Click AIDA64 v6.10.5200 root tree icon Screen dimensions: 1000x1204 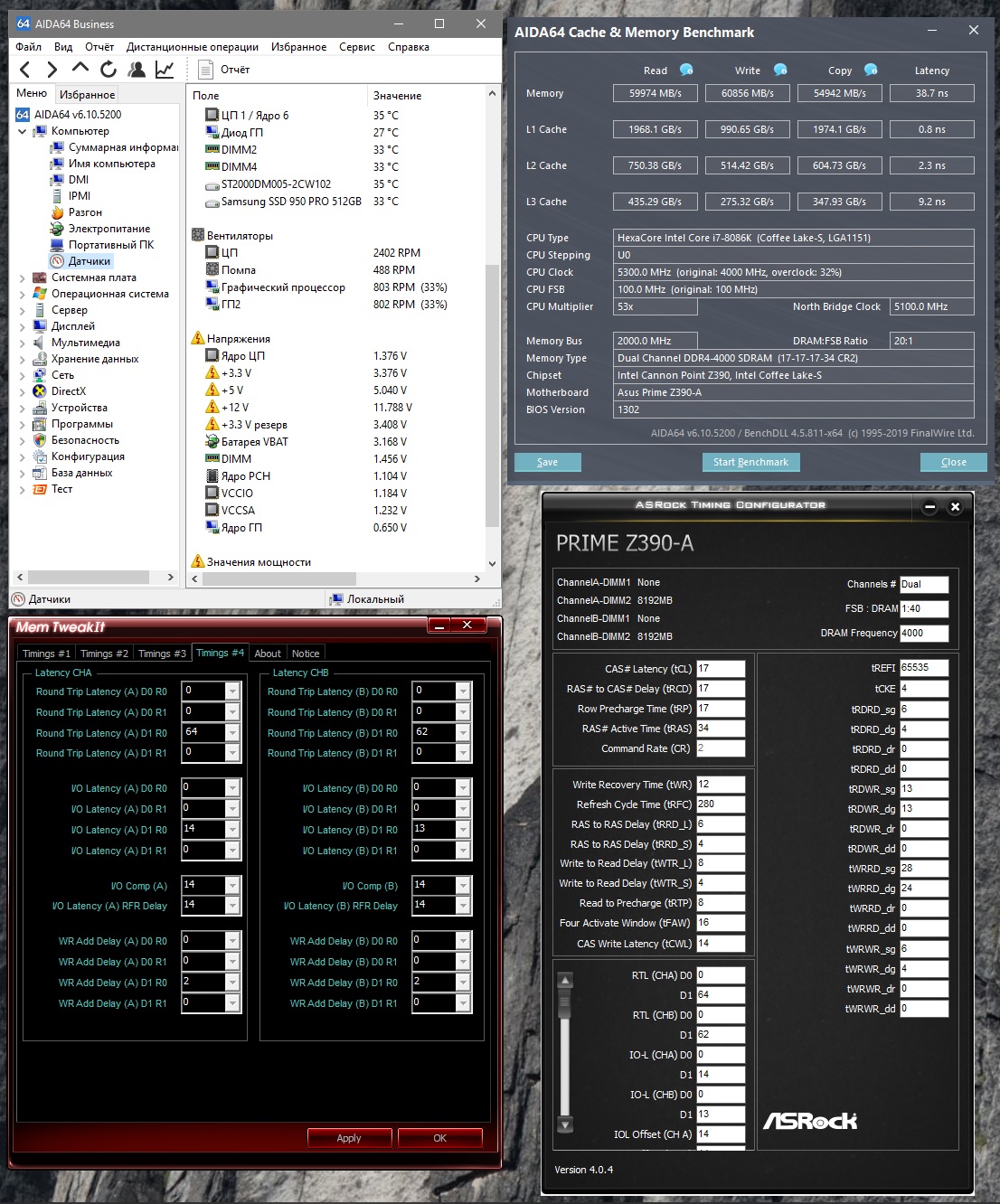coord(23,115)
